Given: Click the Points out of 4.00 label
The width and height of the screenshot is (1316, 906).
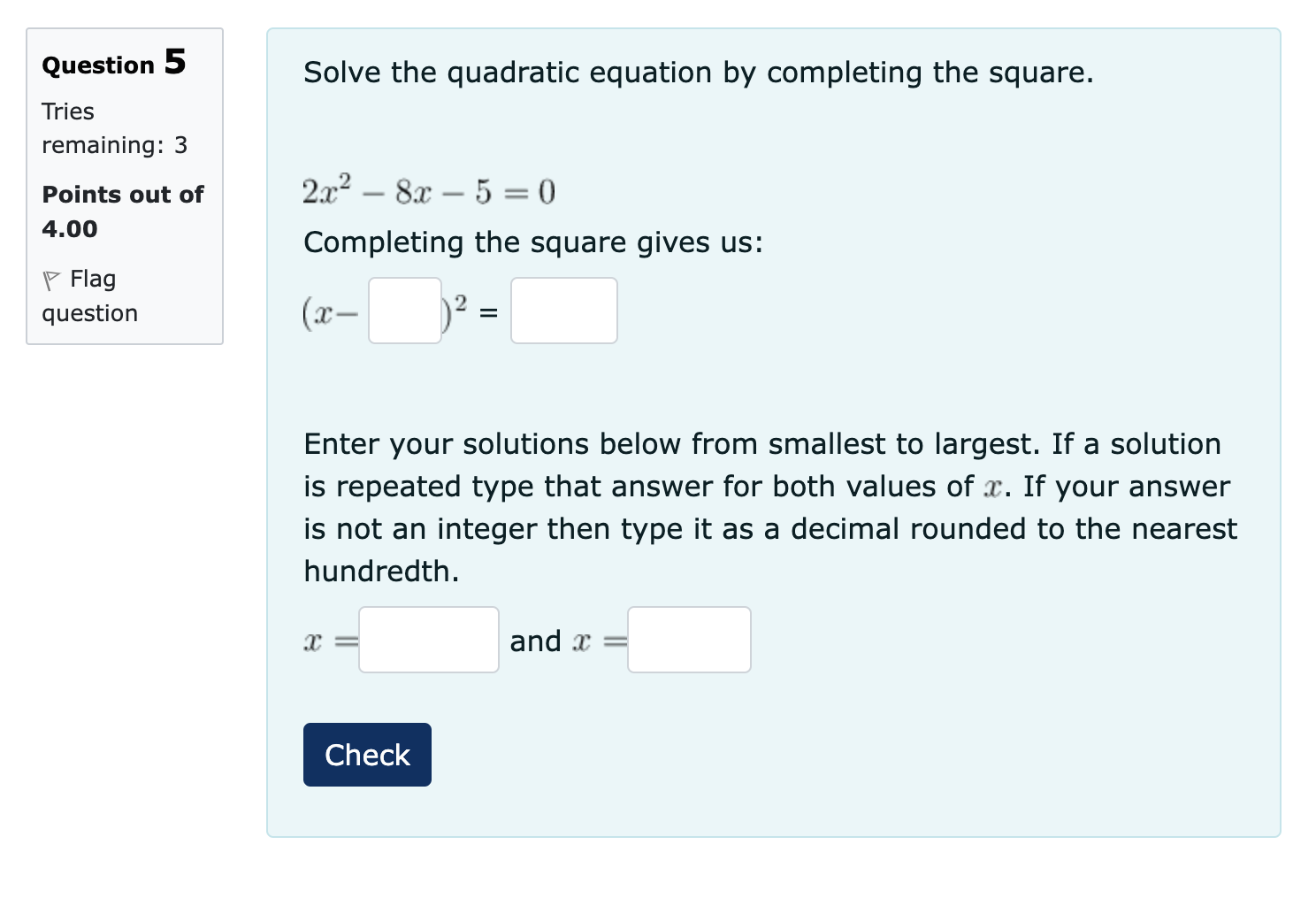Looking at the screenshot, I should [x=122, y=211].
